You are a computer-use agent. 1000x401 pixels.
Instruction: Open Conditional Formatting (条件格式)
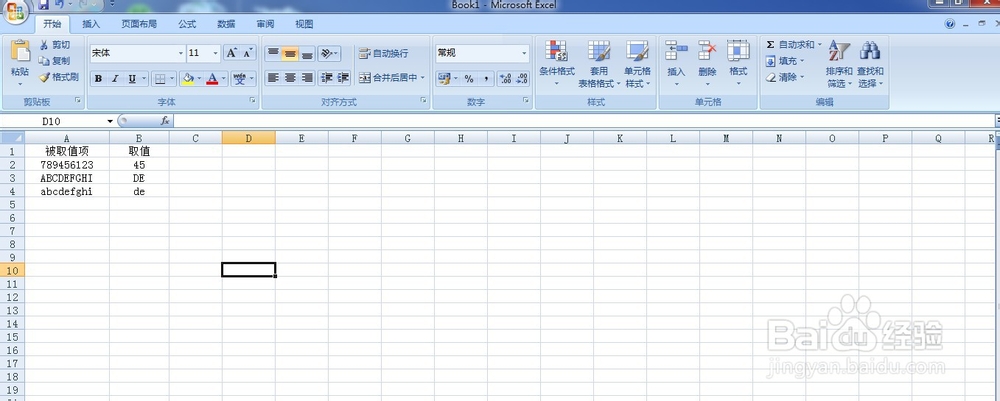[557, 64]
